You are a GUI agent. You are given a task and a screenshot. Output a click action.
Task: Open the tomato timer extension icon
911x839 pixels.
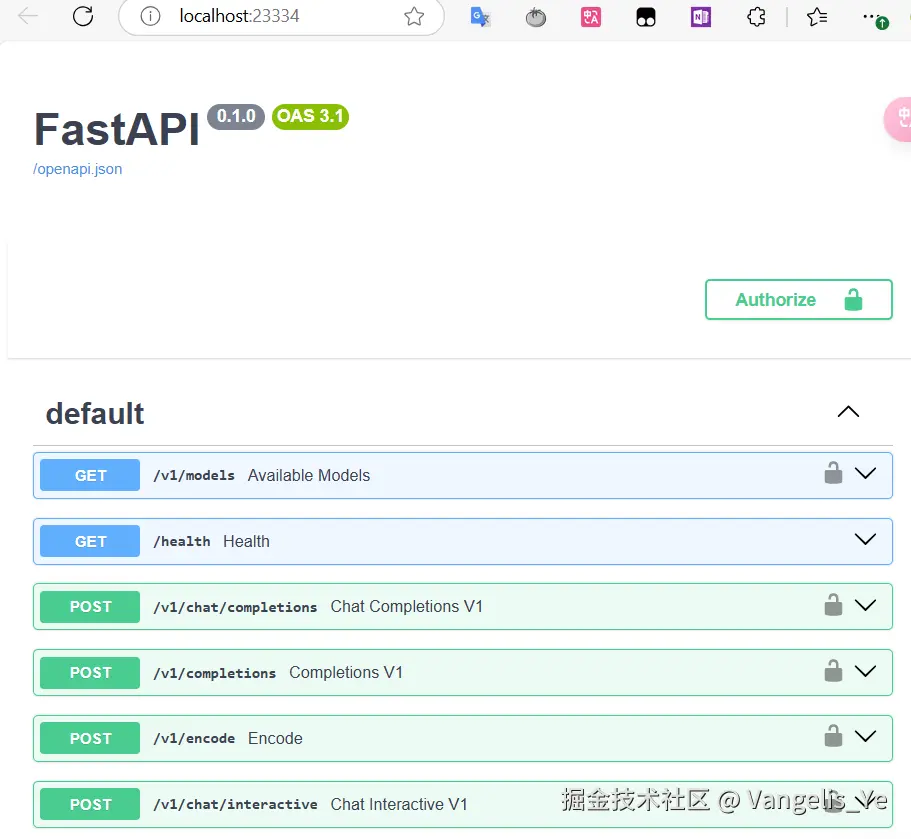point(536,18)
